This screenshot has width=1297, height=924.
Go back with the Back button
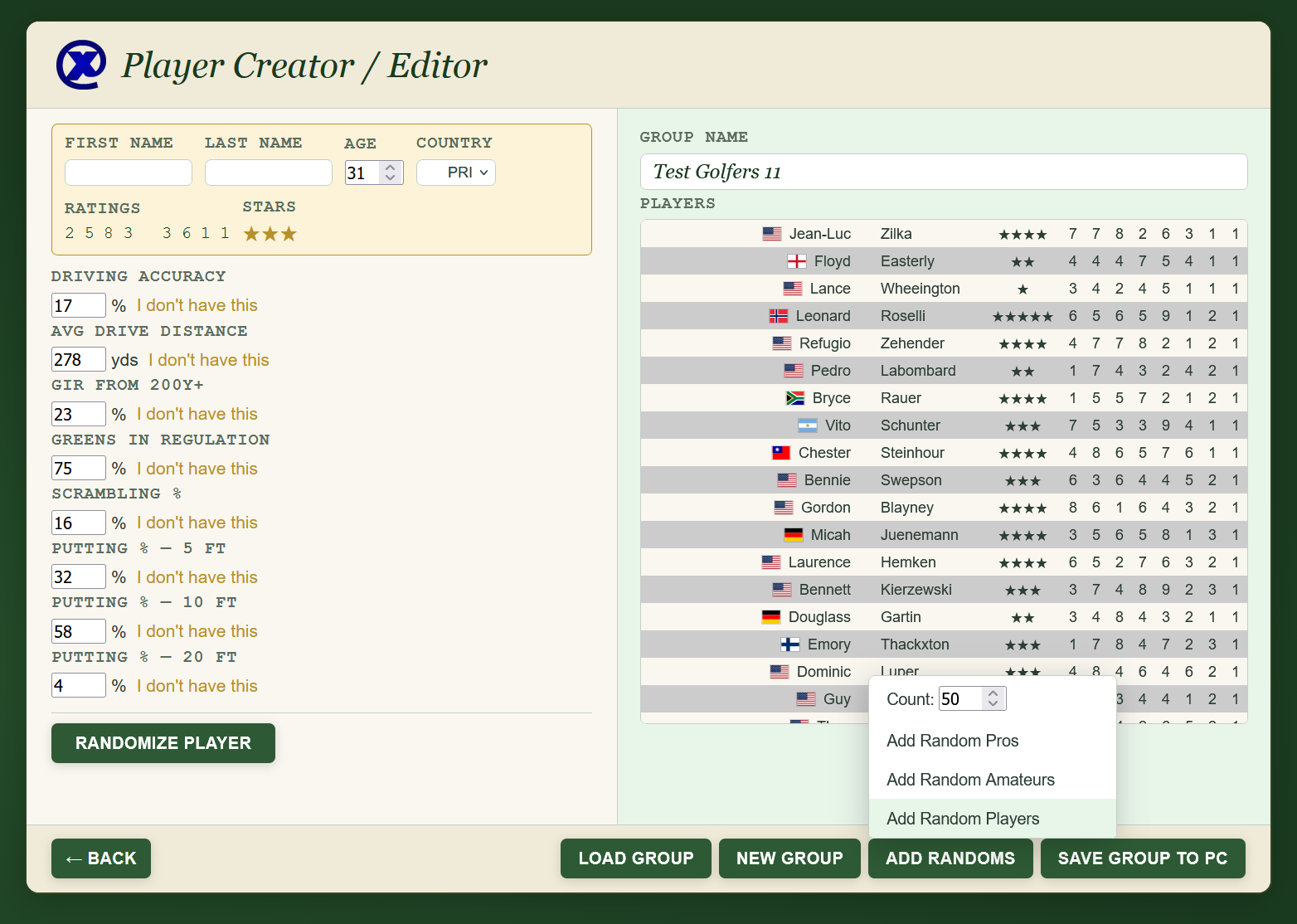click(101, 858)
